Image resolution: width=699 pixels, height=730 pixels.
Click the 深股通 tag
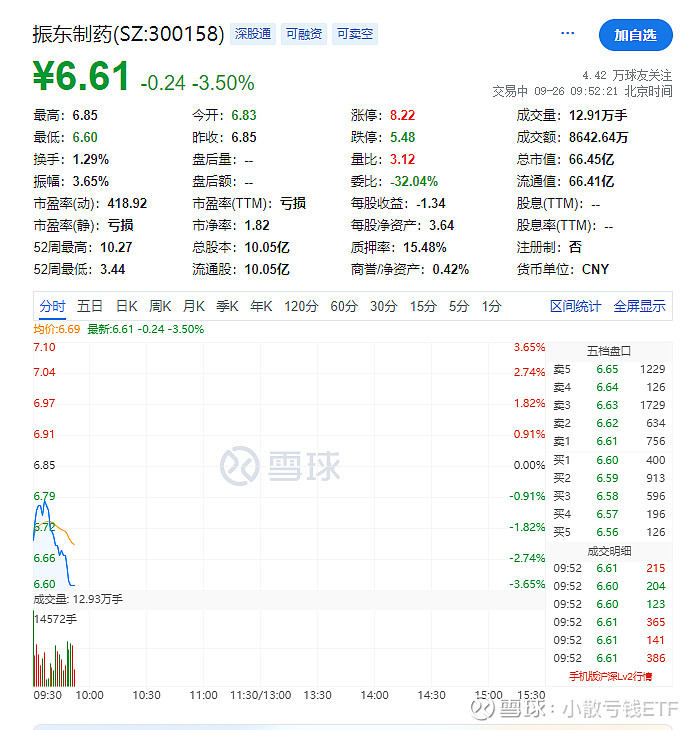coord(253,34)
